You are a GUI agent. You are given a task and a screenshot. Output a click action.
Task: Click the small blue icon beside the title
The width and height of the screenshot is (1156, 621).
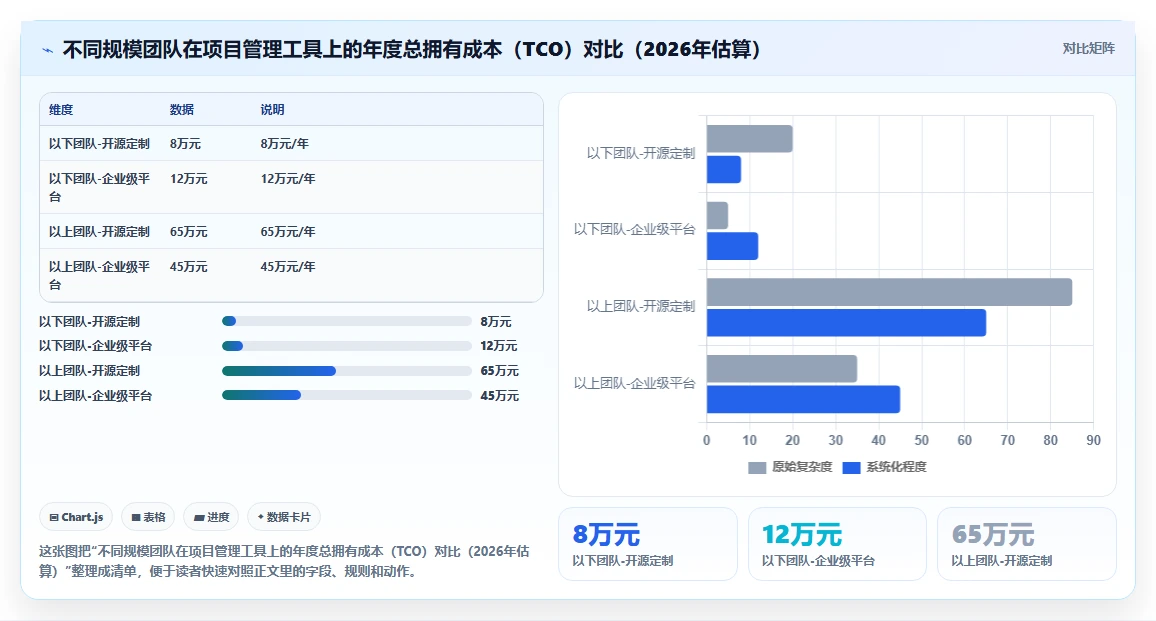[x=48, y=50]
